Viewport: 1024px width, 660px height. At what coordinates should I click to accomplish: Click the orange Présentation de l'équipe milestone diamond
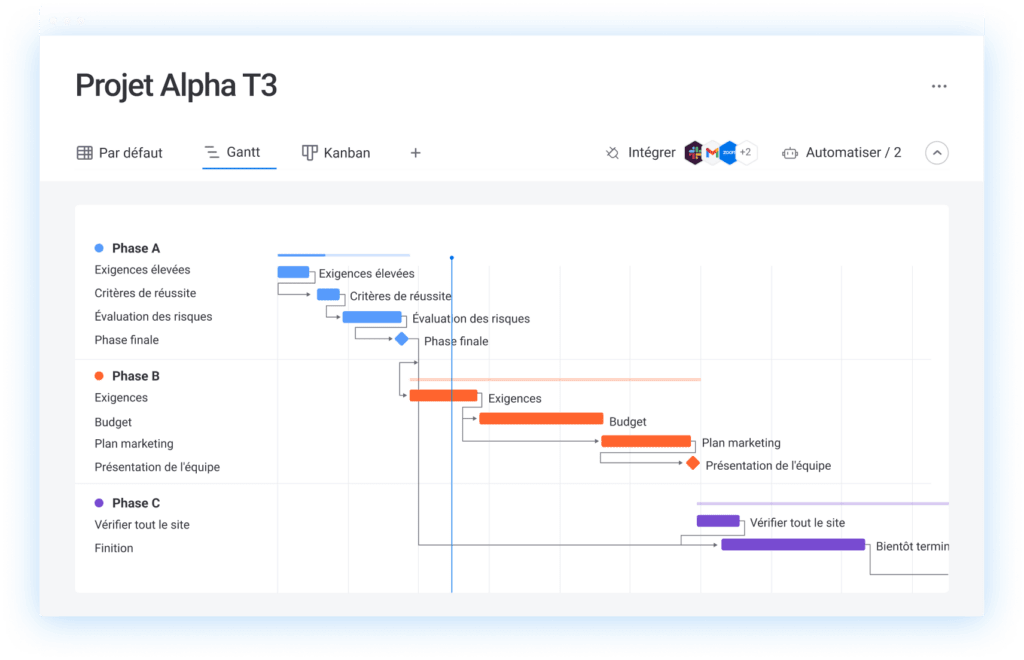click(693, 464)
